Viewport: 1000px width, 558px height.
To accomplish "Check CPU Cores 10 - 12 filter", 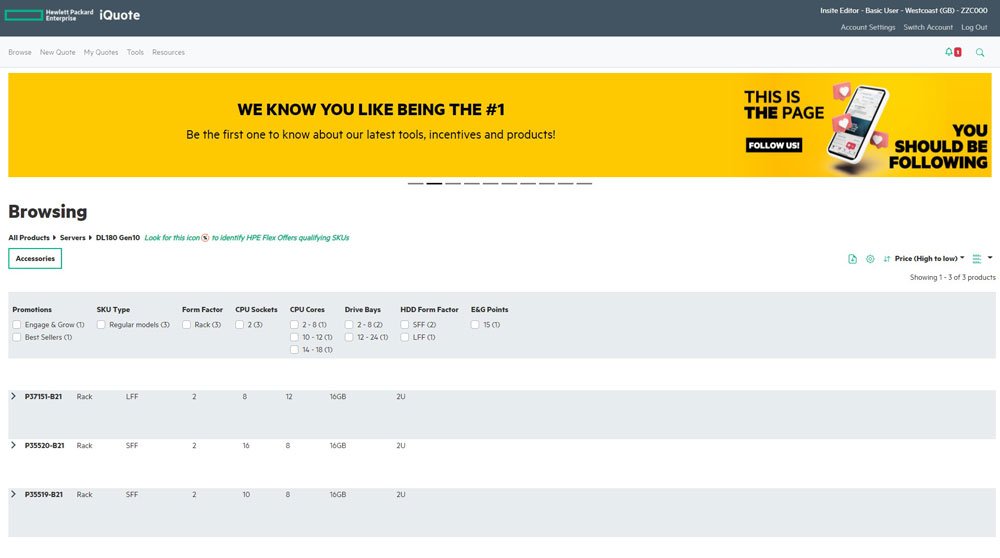I will 294,337.
